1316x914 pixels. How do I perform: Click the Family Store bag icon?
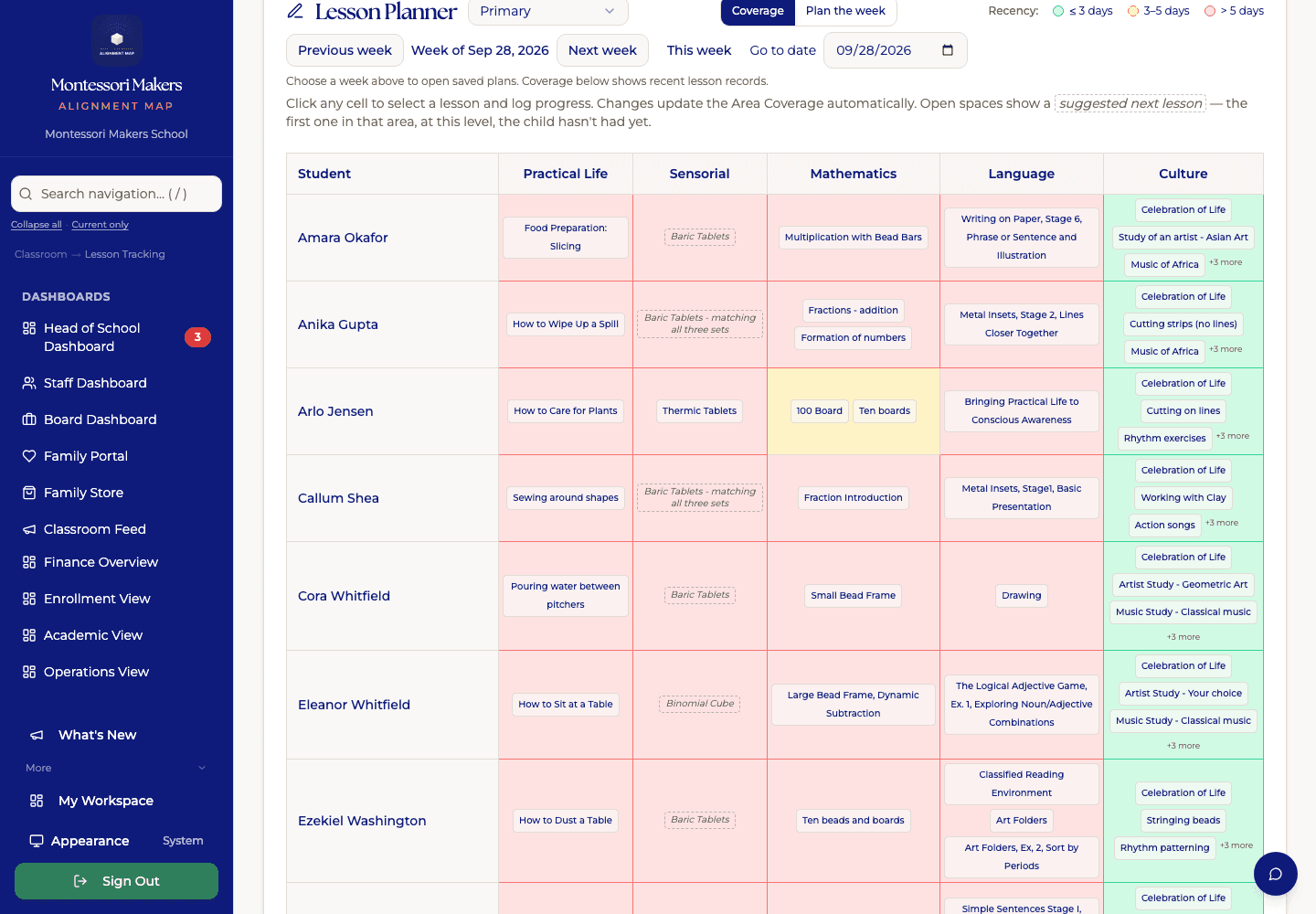click(29, 493)
